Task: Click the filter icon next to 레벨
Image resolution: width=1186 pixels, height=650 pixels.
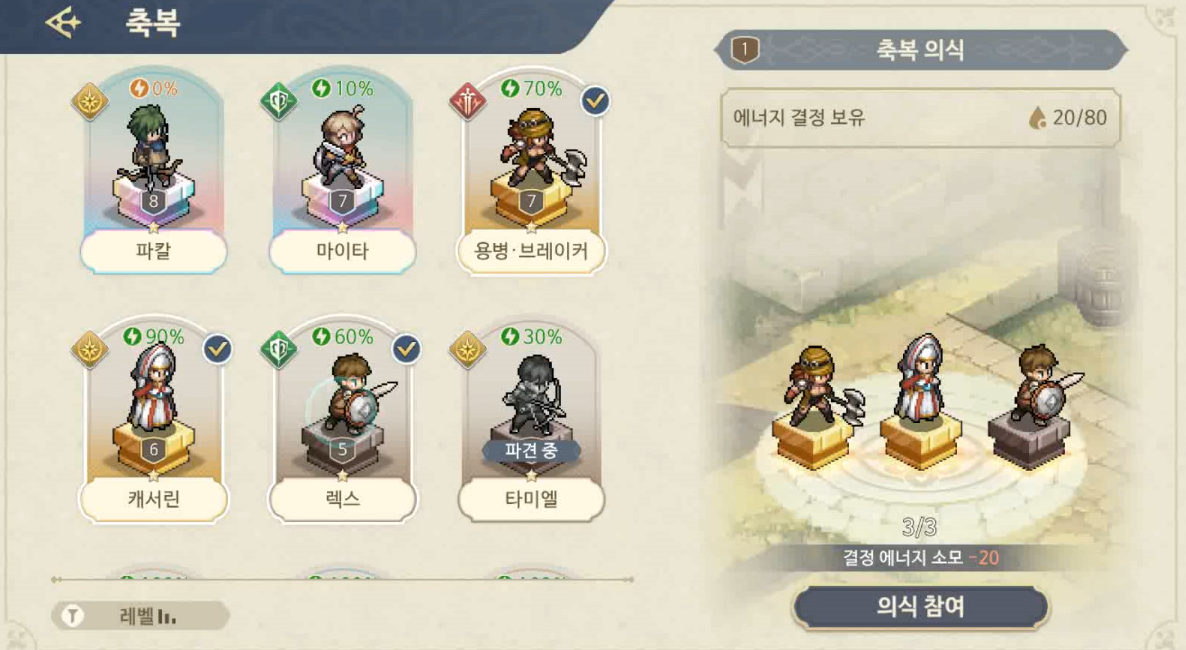Action: click(x=73, y=616)
